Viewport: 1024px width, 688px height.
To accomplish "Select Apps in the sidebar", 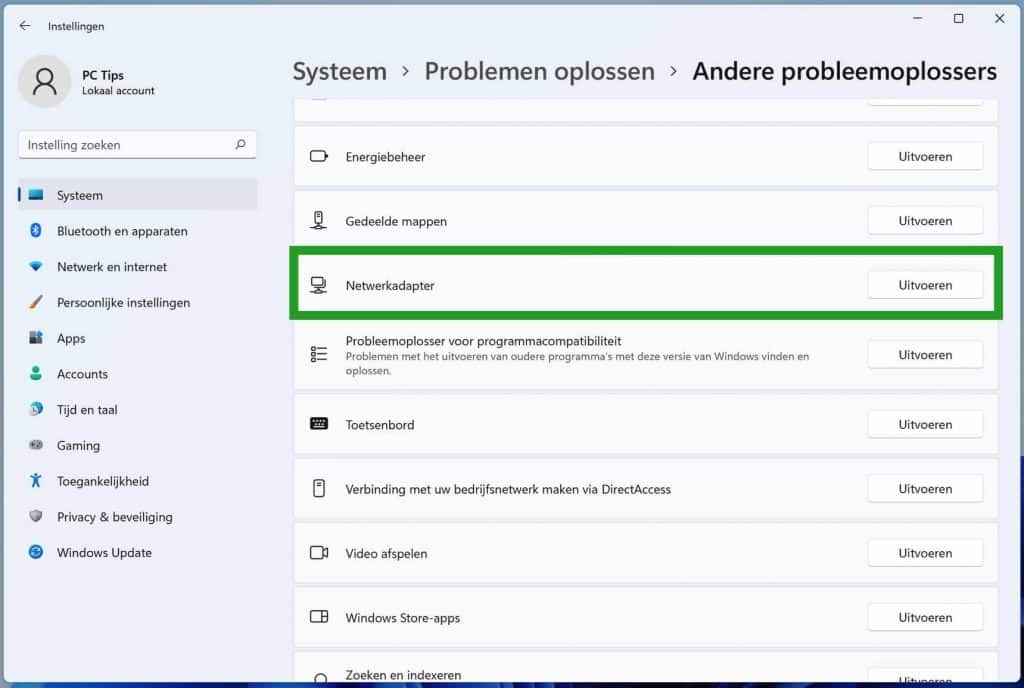I will pyautogui.click(x=138, y=338).
